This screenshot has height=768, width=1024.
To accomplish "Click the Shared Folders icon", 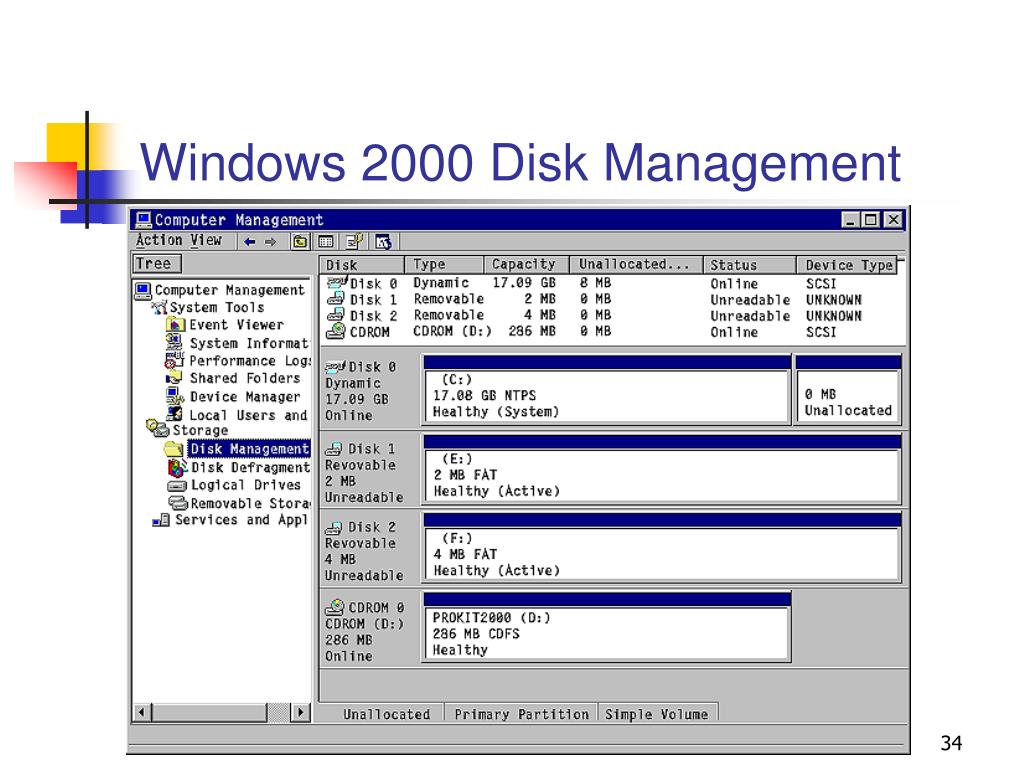I will click(x=174, y=378).
